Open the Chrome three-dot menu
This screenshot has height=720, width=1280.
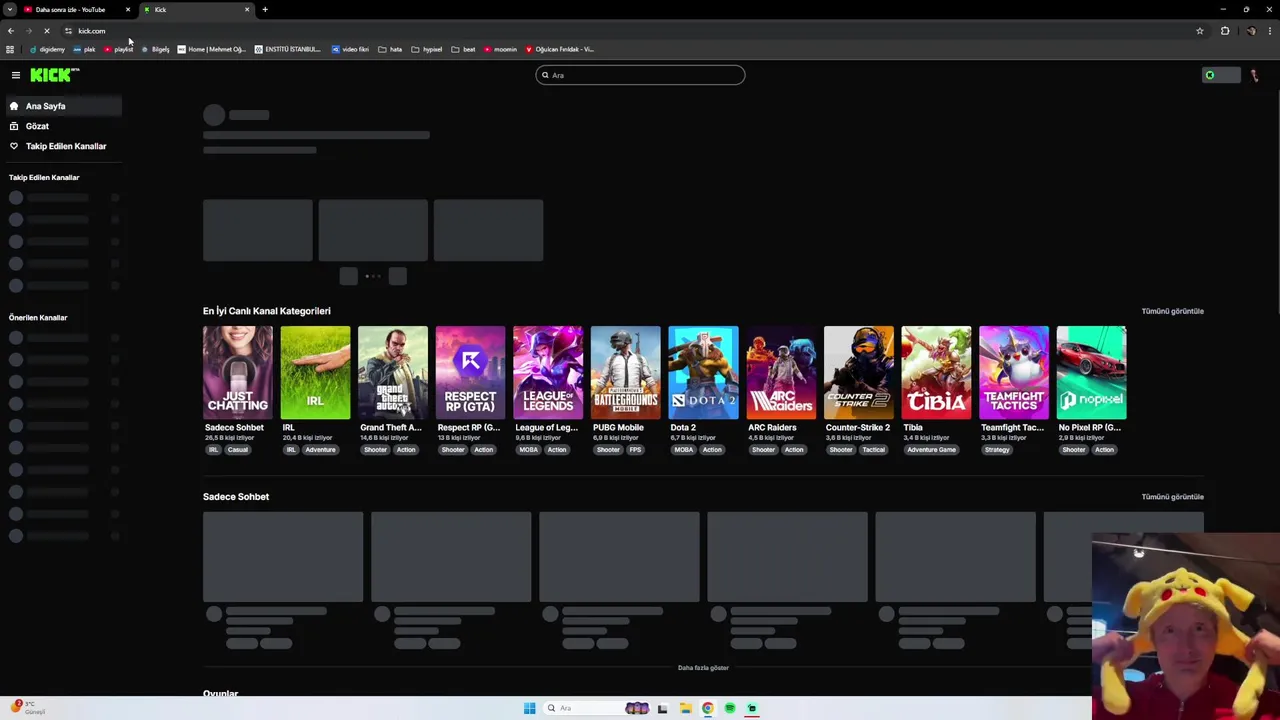[1270, 31]
